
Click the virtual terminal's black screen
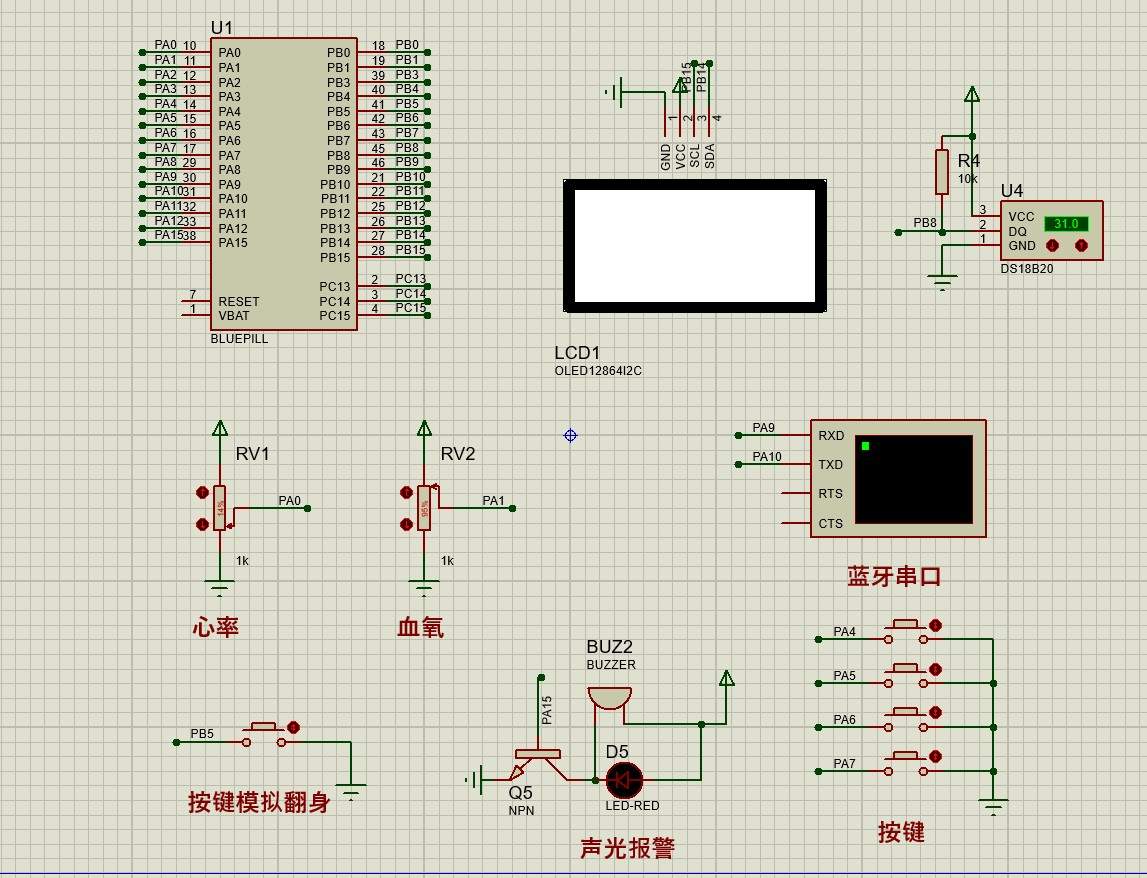[x=914, y=479]
